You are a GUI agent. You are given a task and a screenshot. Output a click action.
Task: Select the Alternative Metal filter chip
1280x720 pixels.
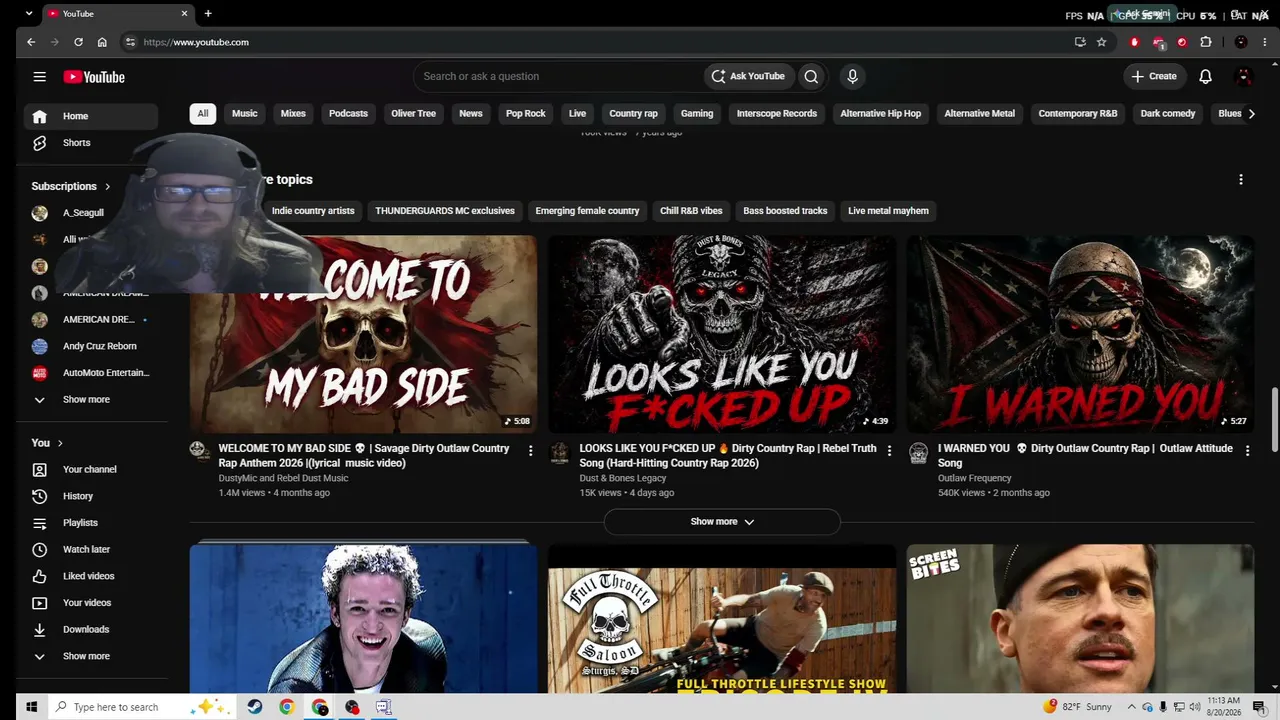980,114
